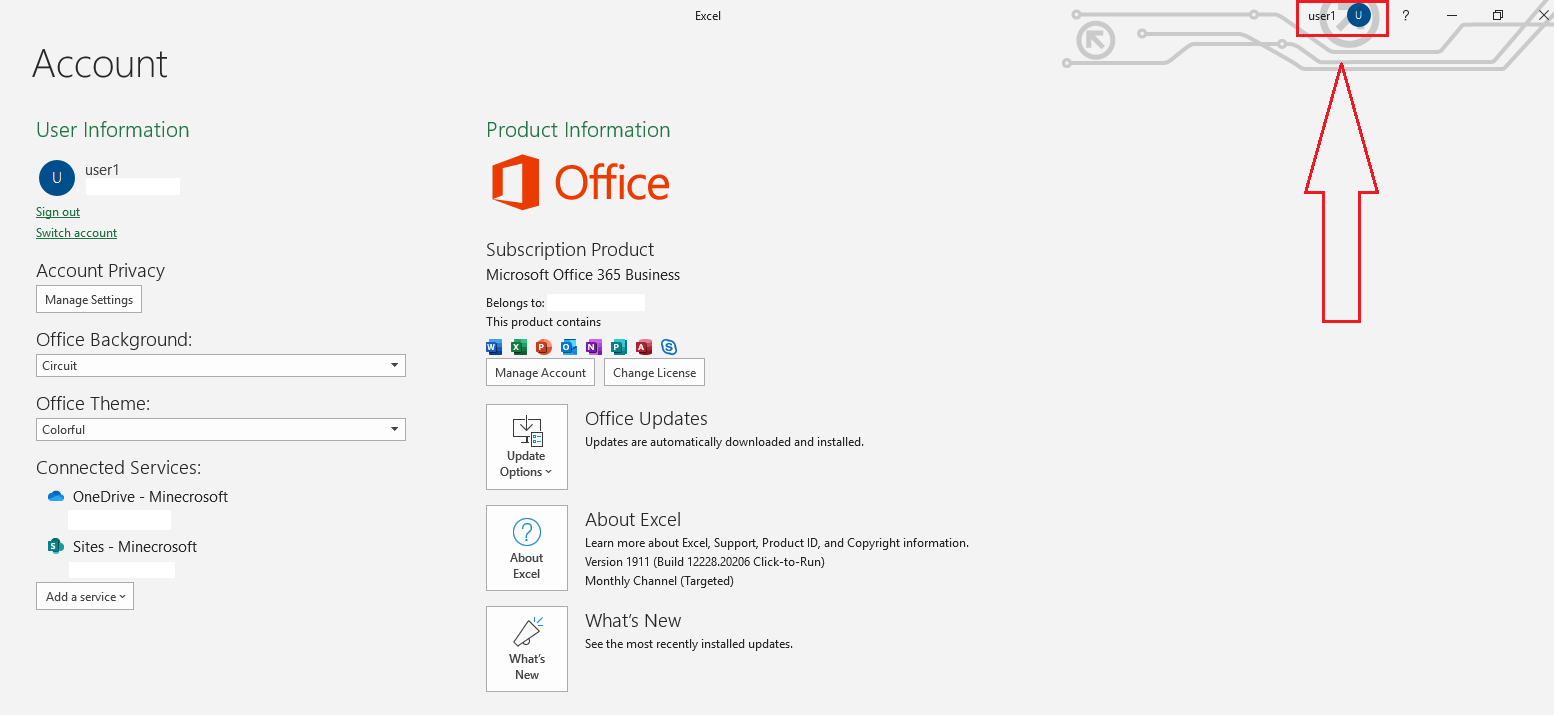Image resolution: width=1554 pixels, height=715 pixels.
Task: Click the user1 avatar under User Information
Action: click(57, 178)
